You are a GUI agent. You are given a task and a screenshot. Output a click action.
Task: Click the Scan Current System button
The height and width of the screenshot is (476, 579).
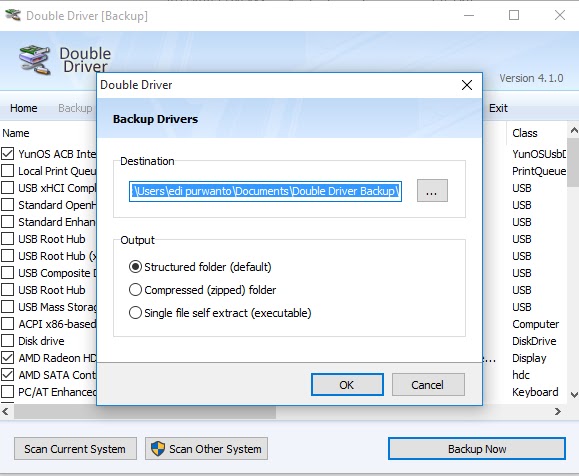coord(75,449)
